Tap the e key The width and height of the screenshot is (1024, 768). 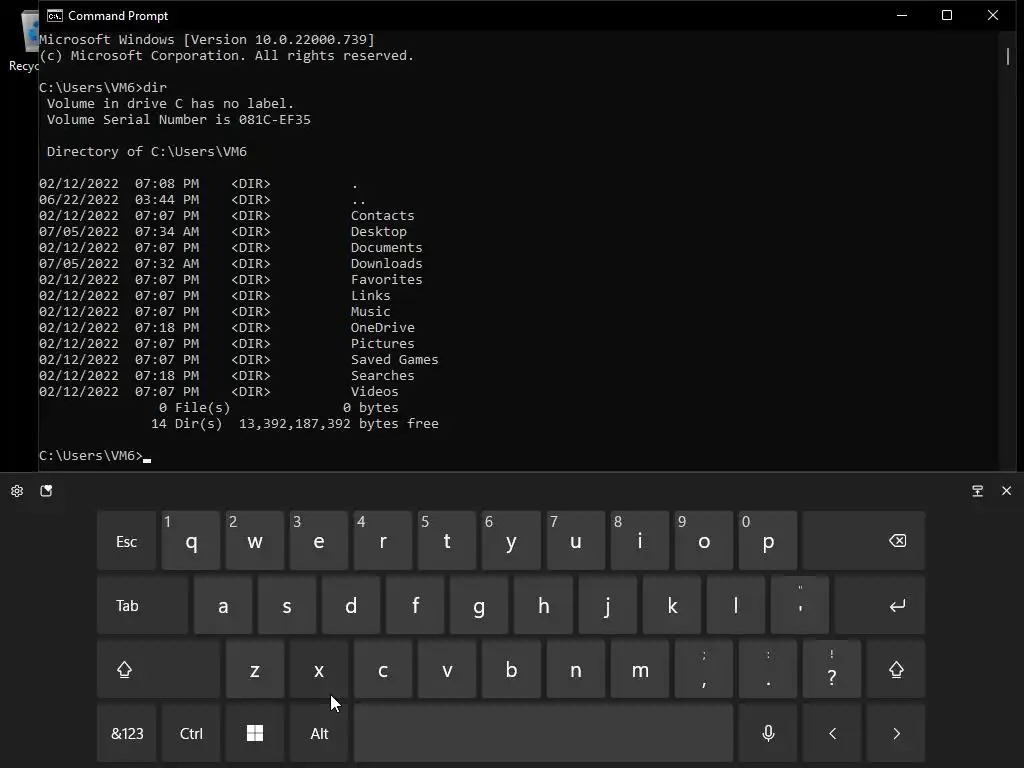click(319, 541)
